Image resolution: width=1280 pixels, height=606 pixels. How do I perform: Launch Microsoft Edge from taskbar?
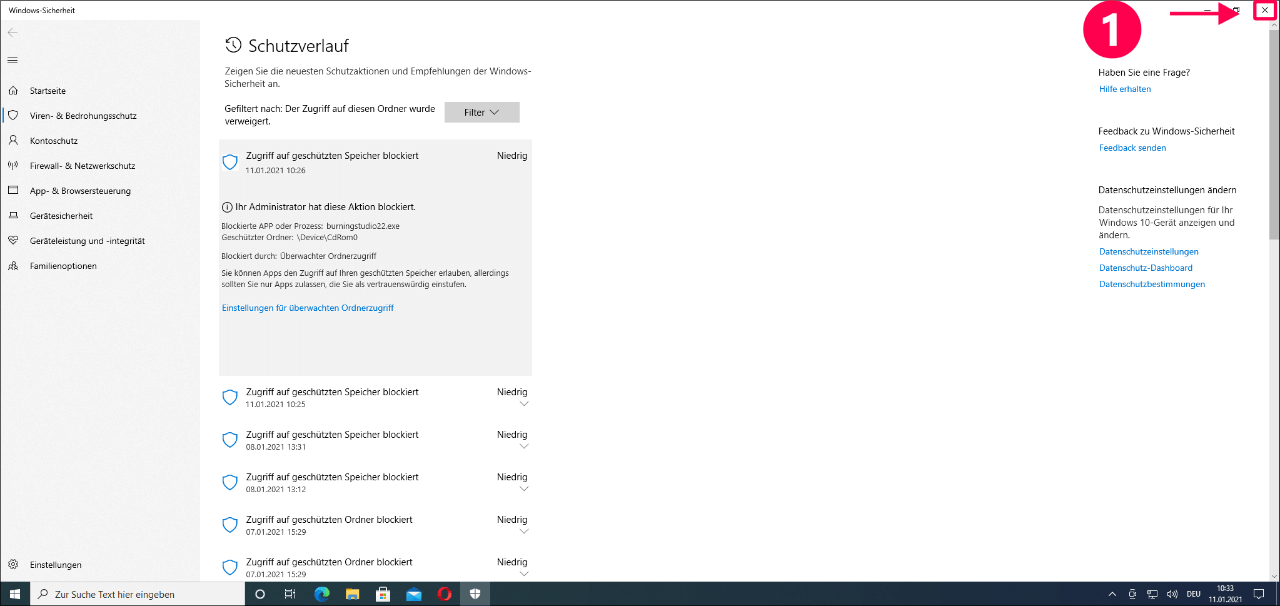coord(321,594)
